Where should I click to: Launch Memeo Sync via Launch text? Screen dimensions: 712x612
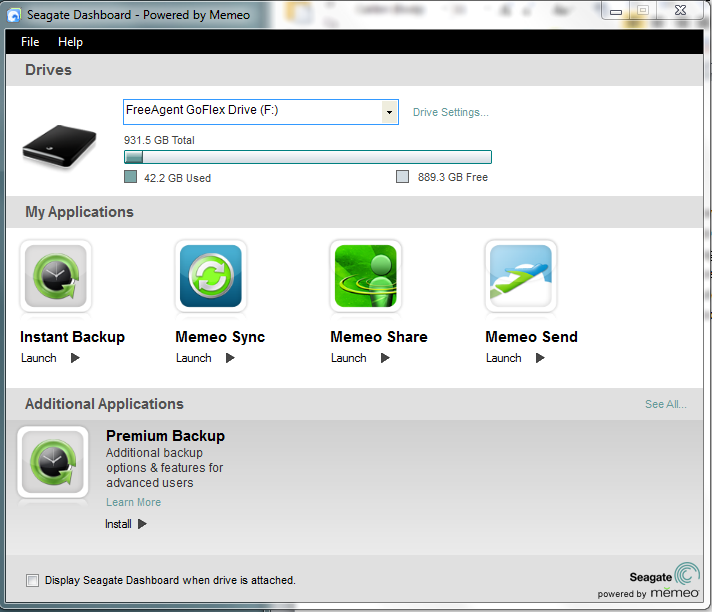193,358
